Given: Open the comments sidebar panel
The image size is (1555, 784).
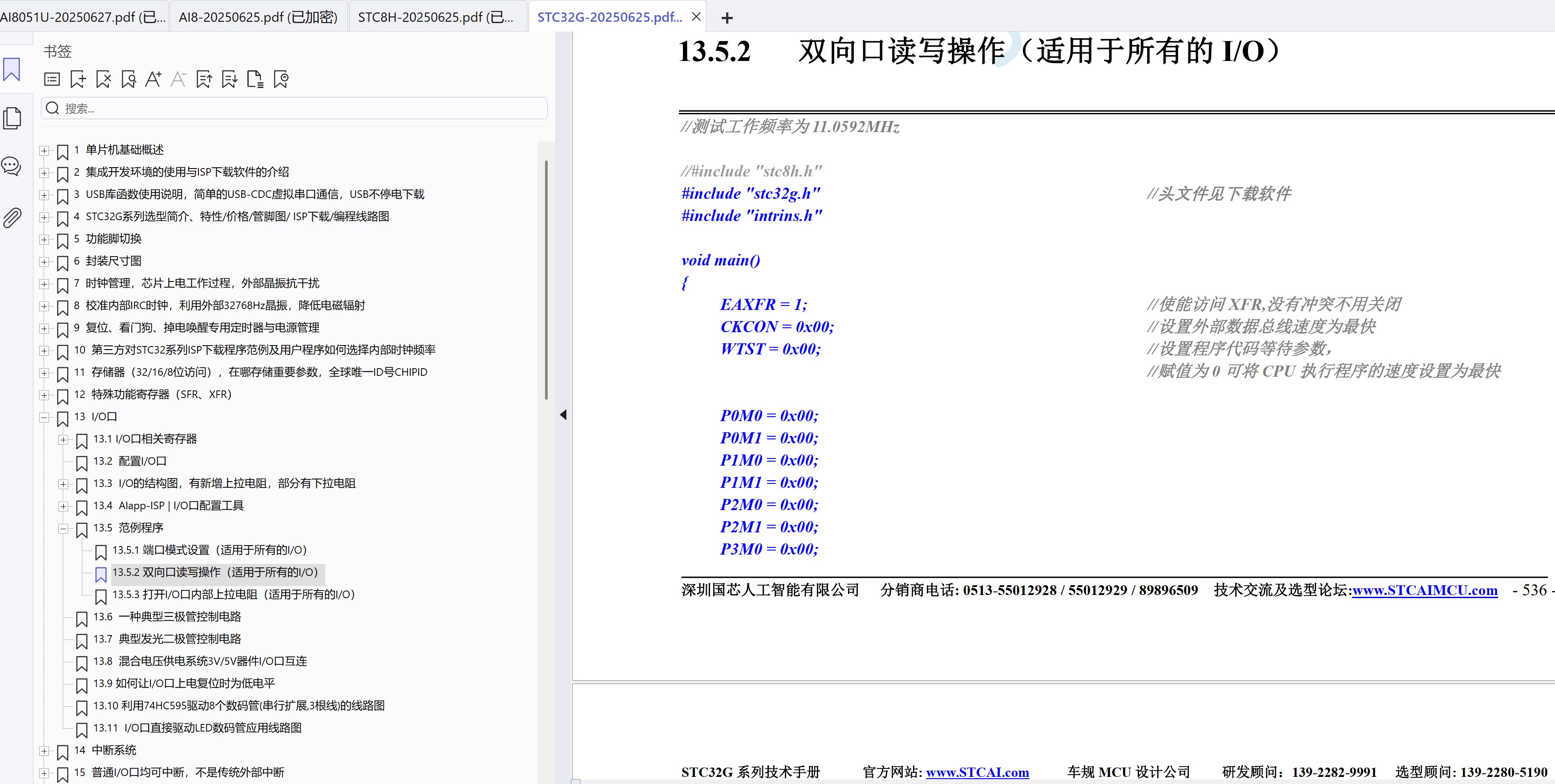Looking at the screenshot, I should point(12,166).
